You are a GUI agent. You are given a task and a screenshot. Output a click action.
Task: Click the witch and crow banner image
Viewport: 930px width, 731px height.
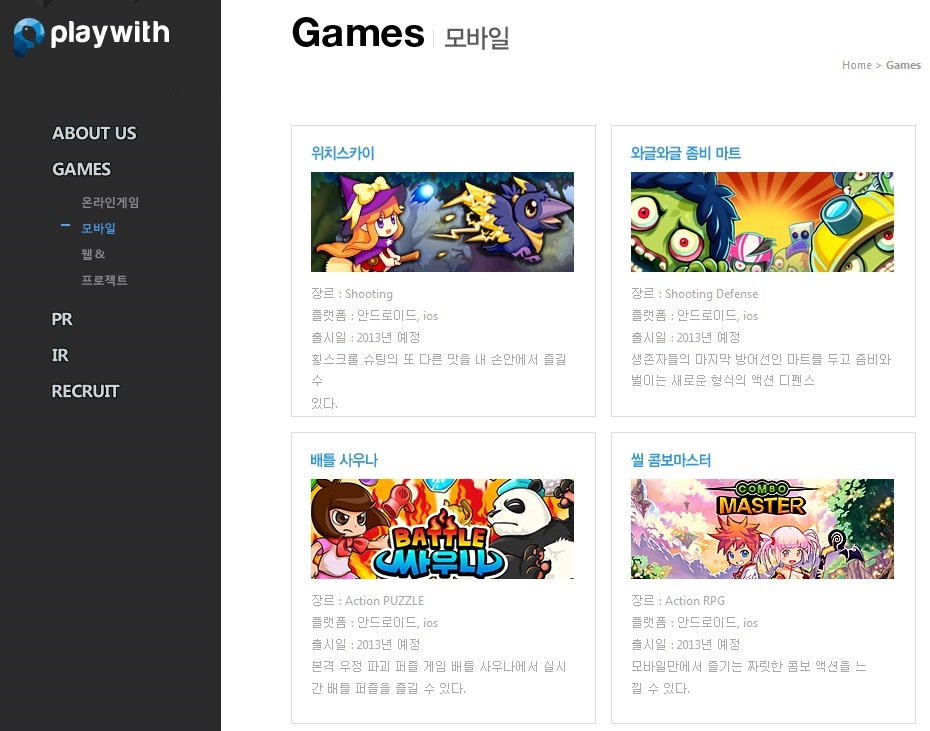click(442, 222)
